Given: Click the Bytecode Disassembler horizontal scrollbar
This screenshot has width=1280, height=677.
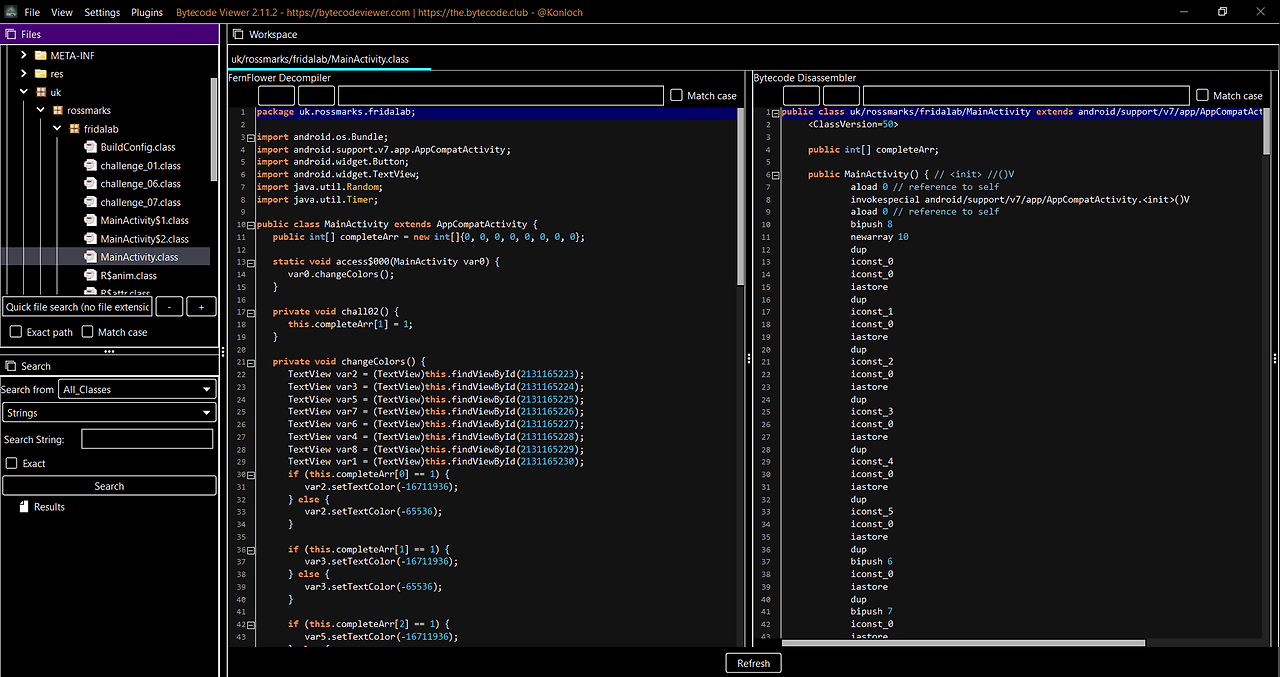Looking at the screenshot, I should (x=962, y=642).
